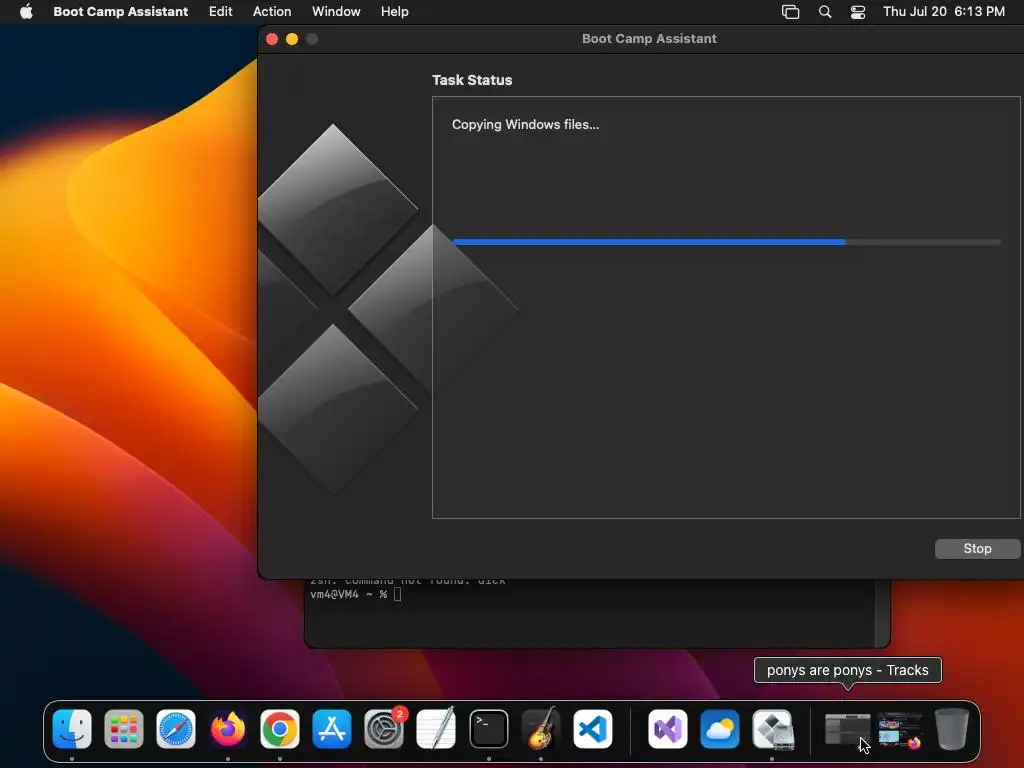
Task: Open Control Center in menu bar
Action: coord(857,12)
